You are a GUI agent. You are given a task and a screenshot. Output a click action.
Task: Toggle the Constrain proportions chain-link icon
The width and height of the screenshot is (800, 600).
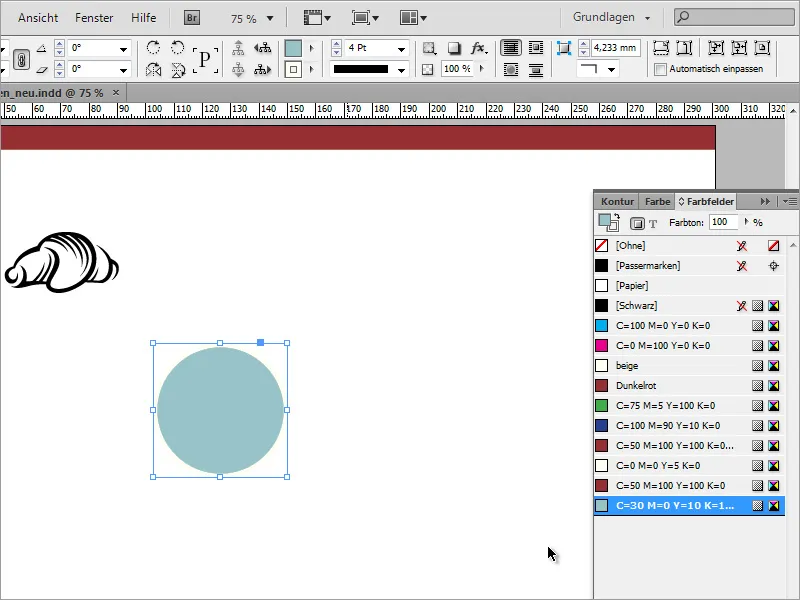tap(21, 60)
